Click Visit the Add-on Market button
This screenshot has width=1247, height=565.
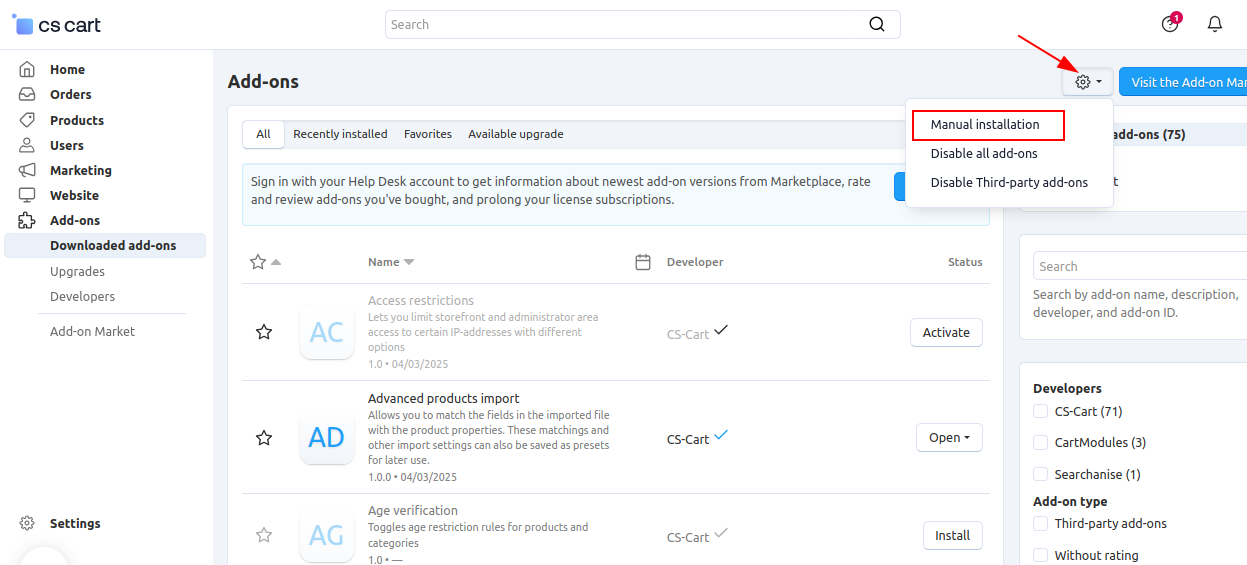point(1183,82)
